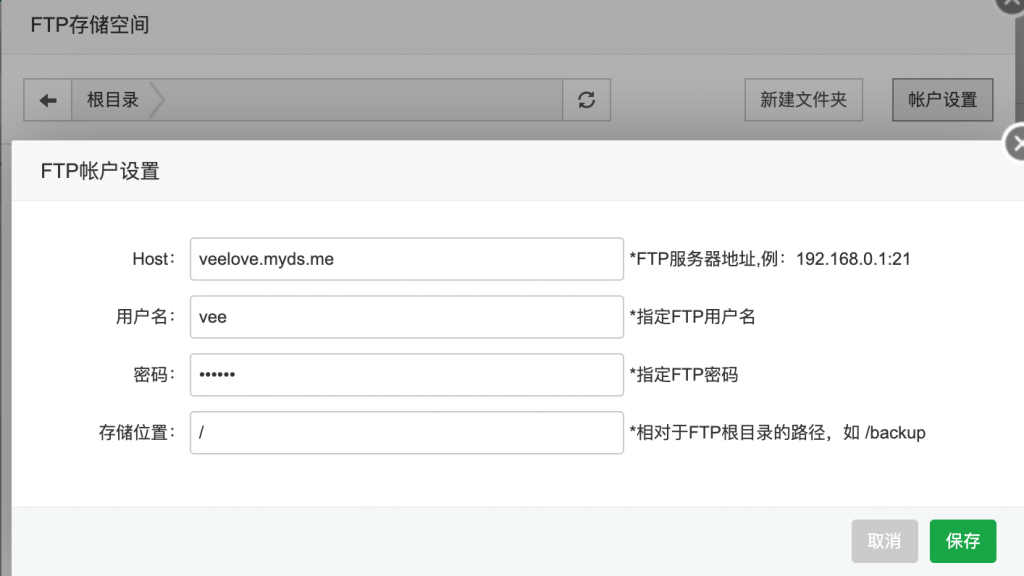Select the 密码 password field
Viewport: 1024px width, 576px height.
406,375
